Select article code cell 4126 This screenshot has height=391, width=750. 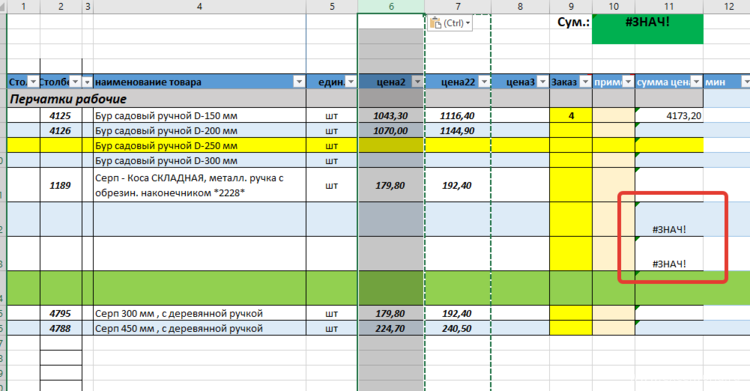(x=61, y=131)
